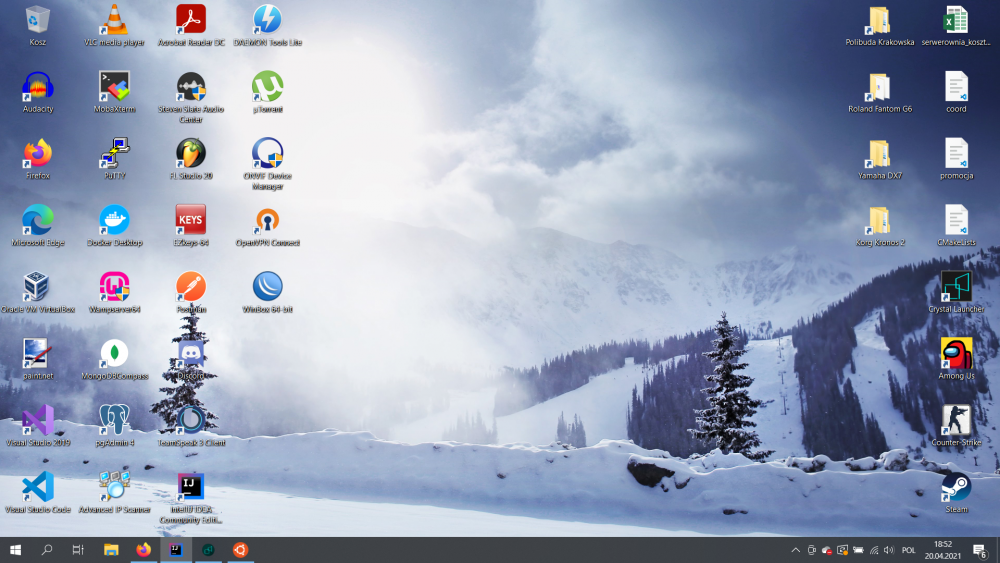This screenshot has height=563, width=1000.
Task: Launch Audacity from the desktop
Action: (x=38, y=87)
